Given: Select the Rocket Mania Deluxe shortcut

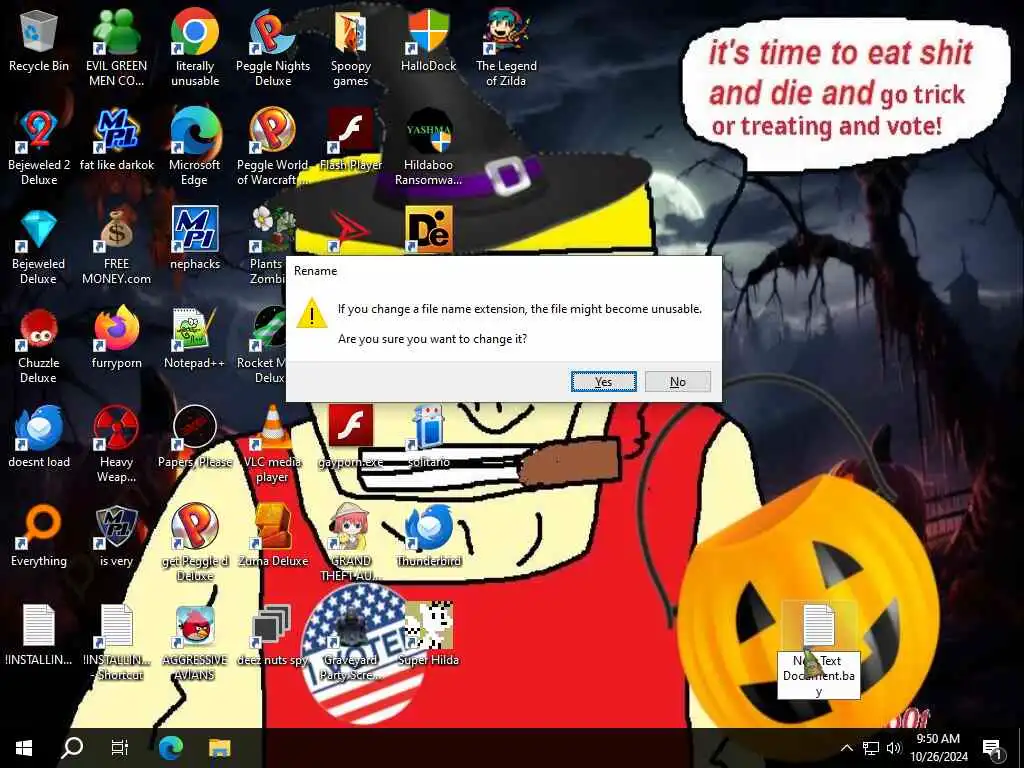Looking at the screenshot, I should point(263,346).
